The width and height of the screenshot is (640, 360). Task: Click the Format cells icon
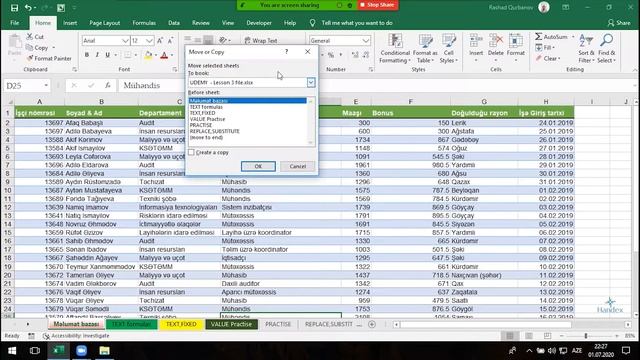(516, 41)
